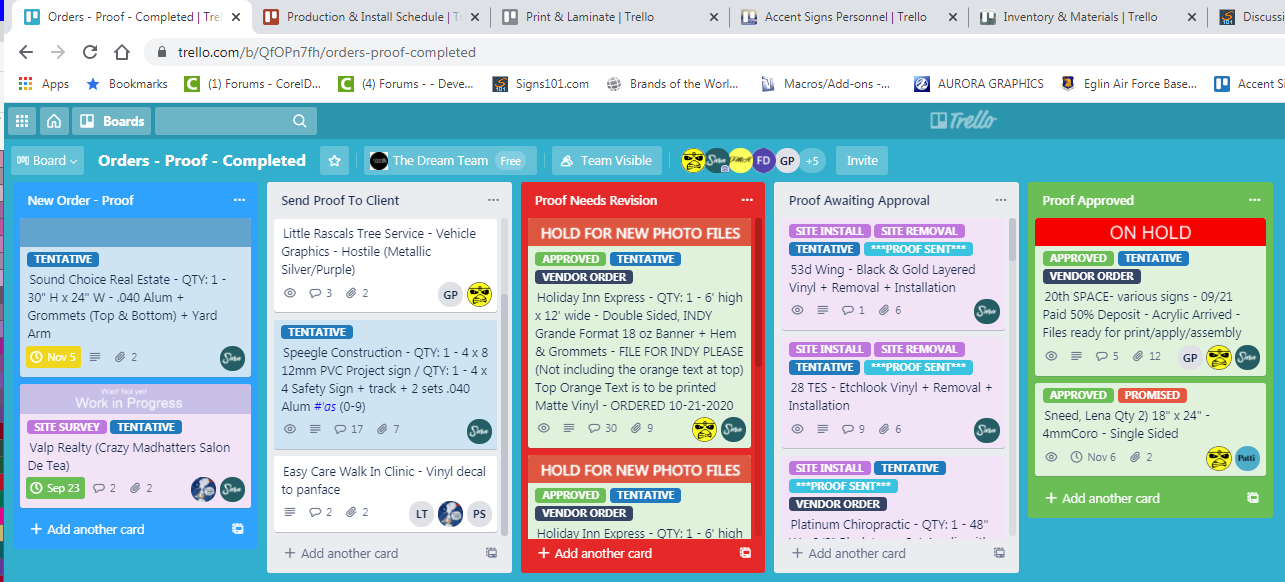Image resolution: width=1285 pixels, height=582 pixels.
Task: Click watch eye icon on 20th SPACE card
Action: tap(1051, 356)
